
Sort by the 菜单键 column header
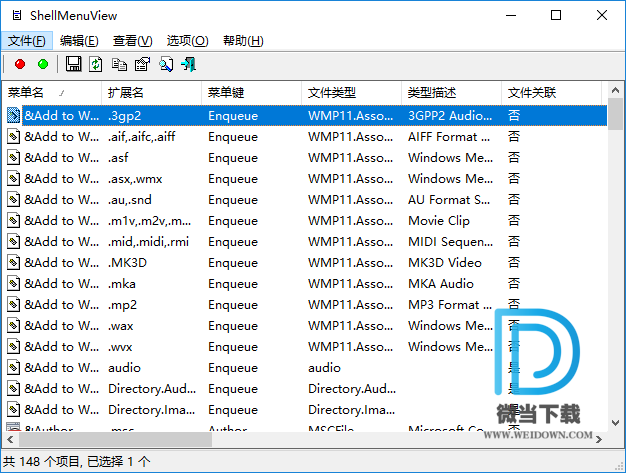(252, 93)
